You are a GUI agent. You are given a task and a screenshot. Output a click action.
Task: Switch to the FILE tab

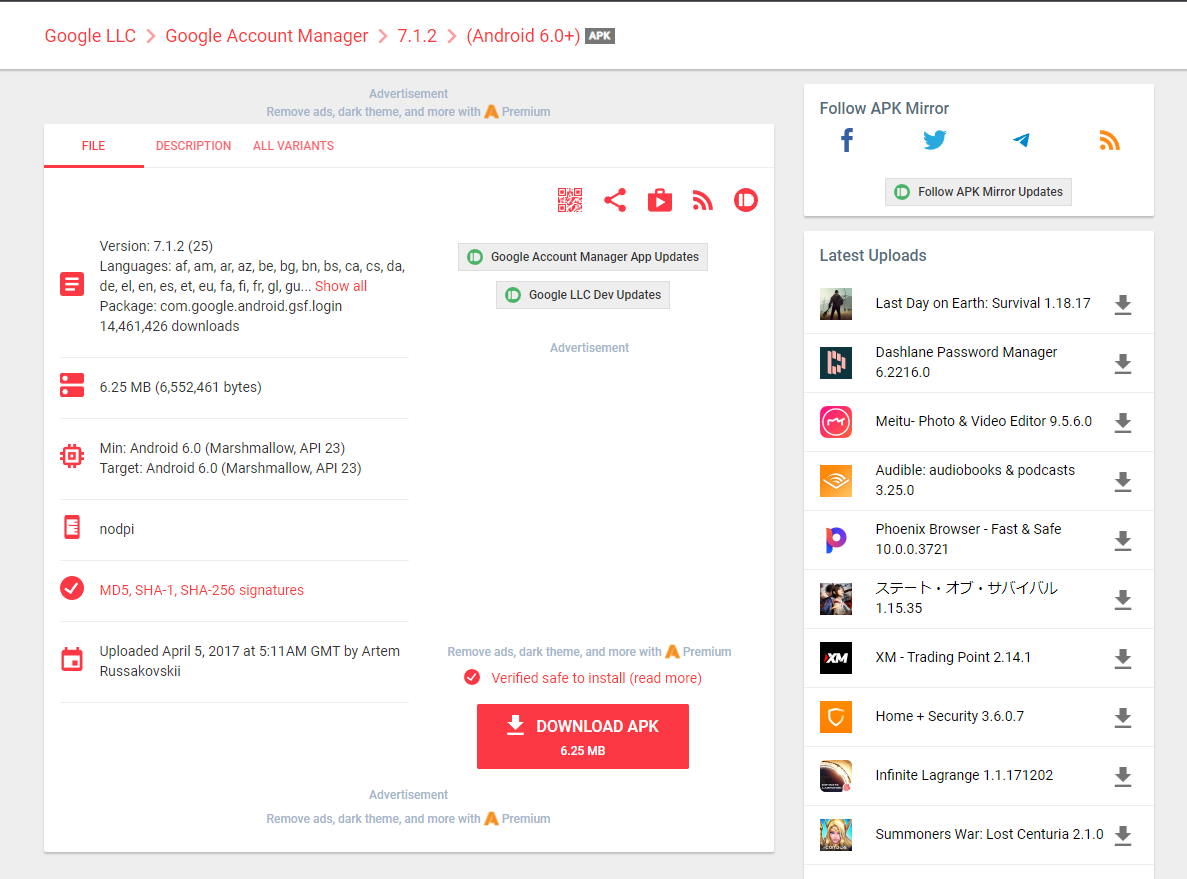94,145
